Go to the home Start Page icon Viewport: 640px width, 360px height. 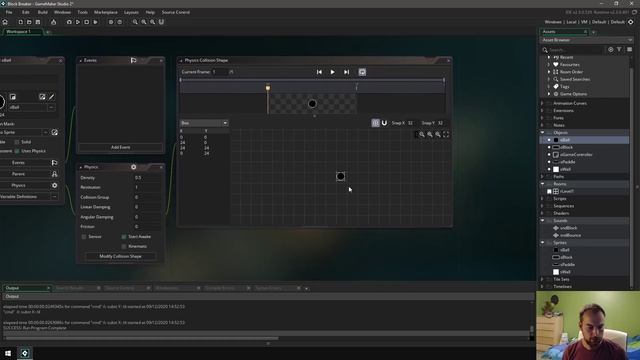pyautogui.click(x=5, y=22)
